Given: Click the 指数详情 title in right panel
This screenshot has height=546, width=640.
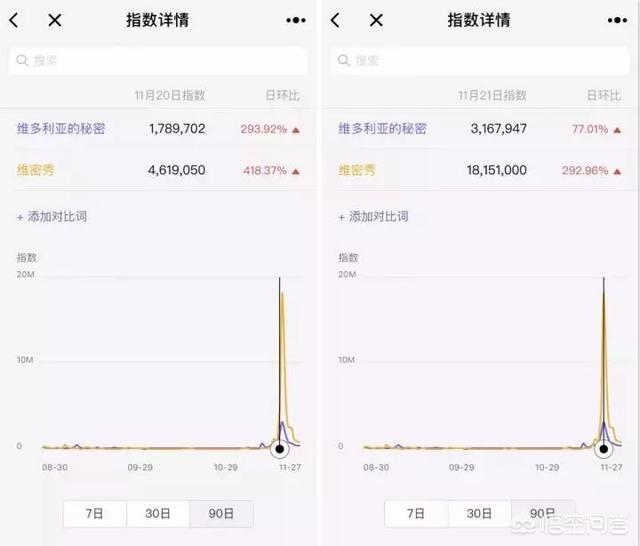Looking at the screenshot, I should pos(479,20).
